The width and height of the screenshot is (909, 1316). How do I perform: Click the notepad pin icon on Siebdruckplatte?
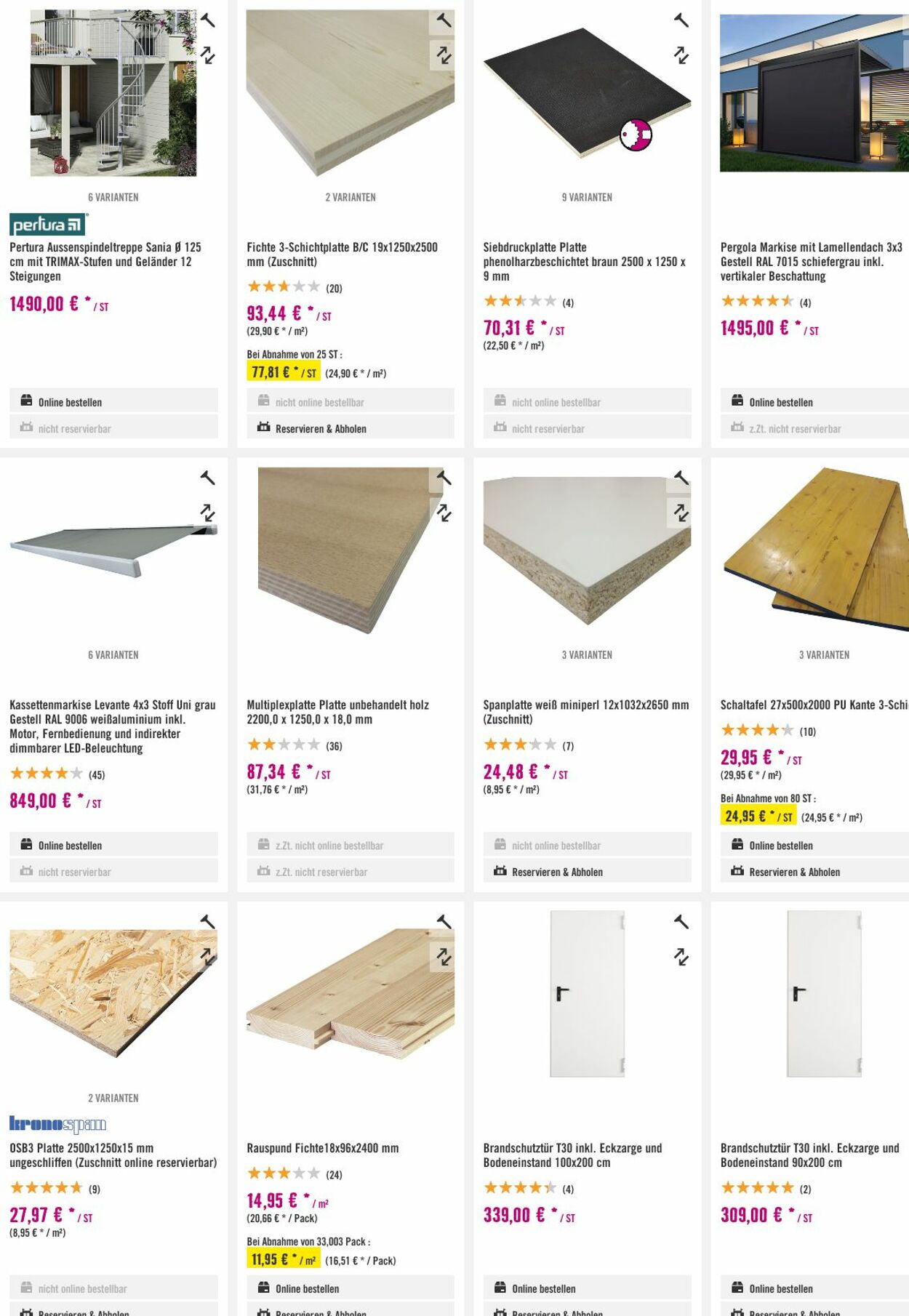681,21
